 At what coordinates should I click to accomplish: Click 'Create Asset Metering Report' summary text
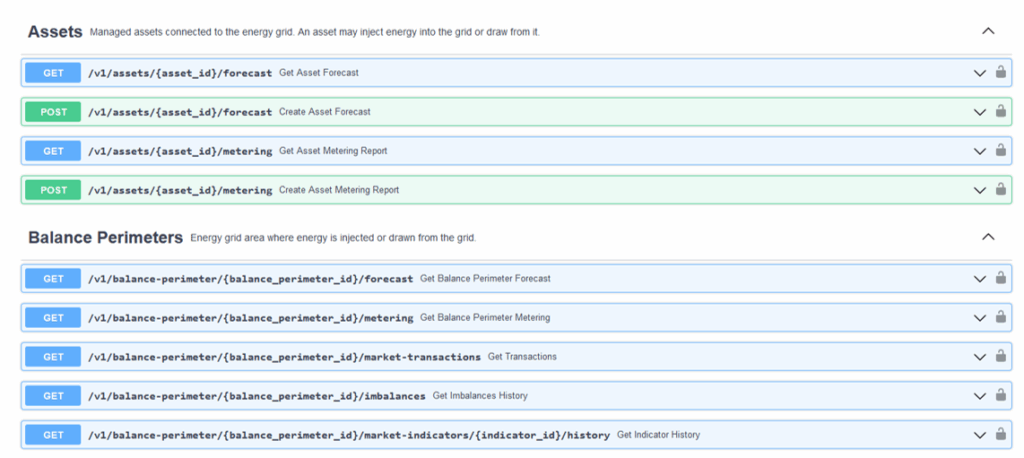[339, 190]
